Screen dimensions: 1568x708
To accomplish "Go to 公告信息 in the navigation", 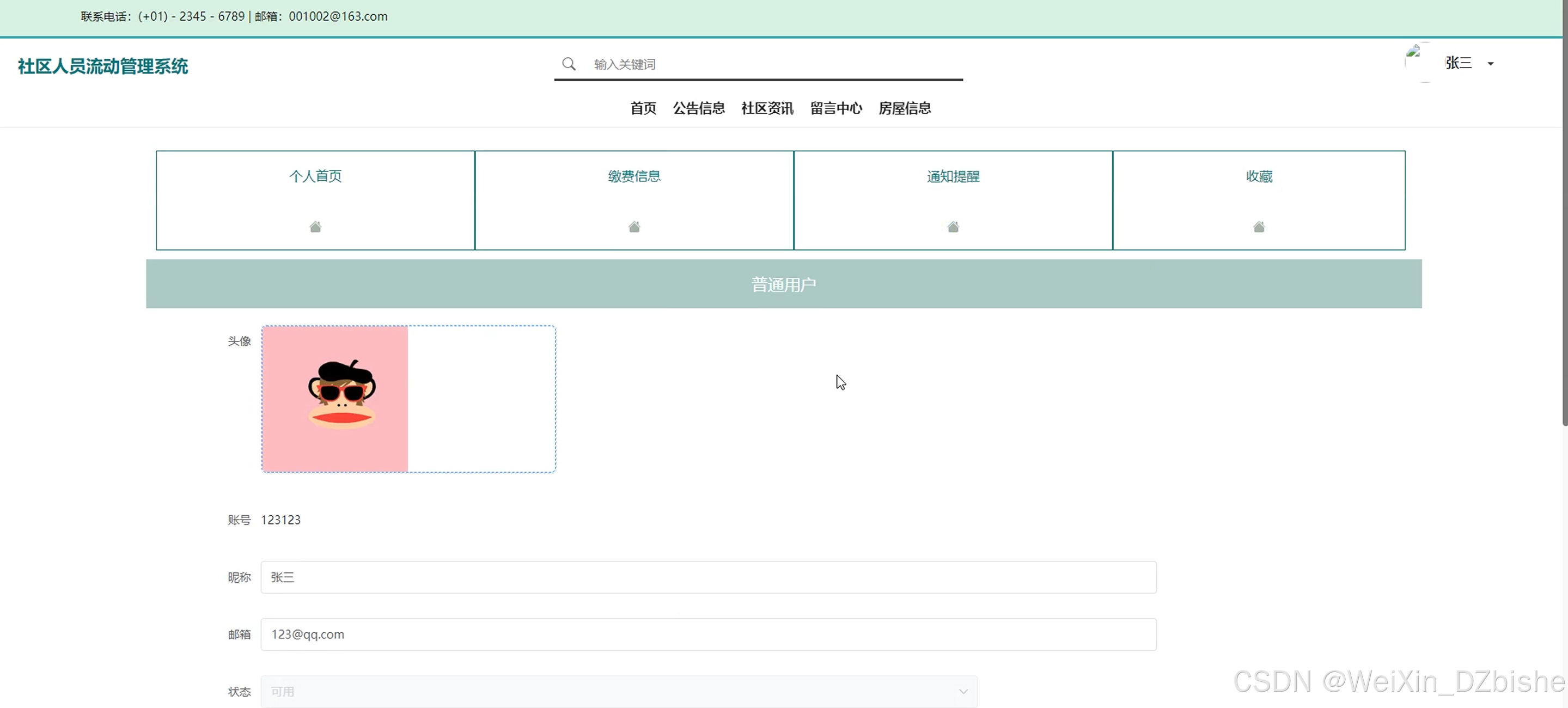I will pyautogui.click(x=698, y=108).
